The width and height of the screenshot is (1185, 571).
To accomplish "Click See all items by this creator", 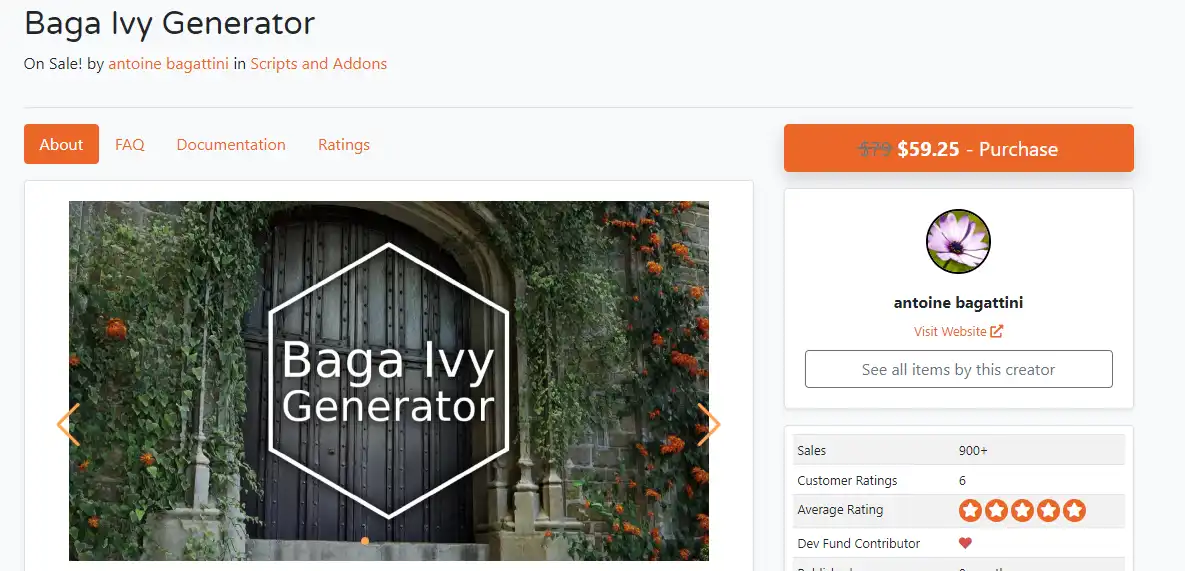I will pyautogui.click(x=958, y=369).
